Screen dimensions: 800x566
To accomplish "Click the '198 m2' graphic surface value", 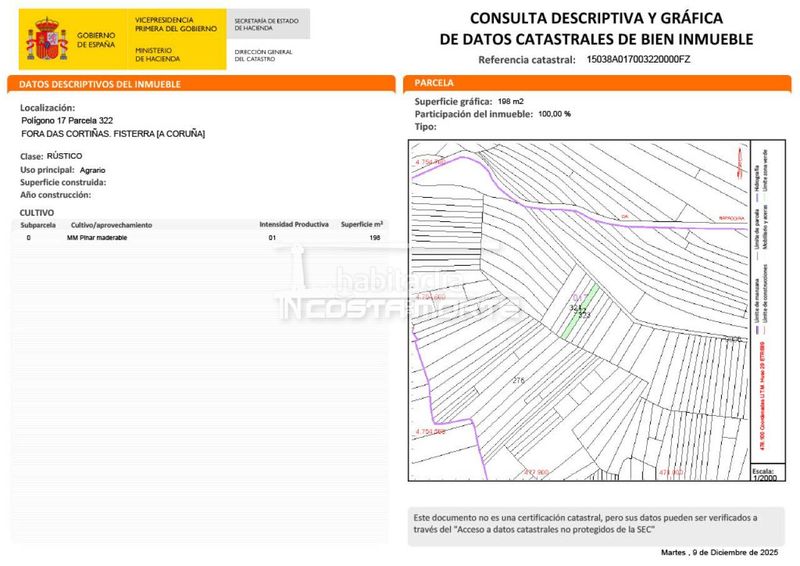I will point(511,101).
